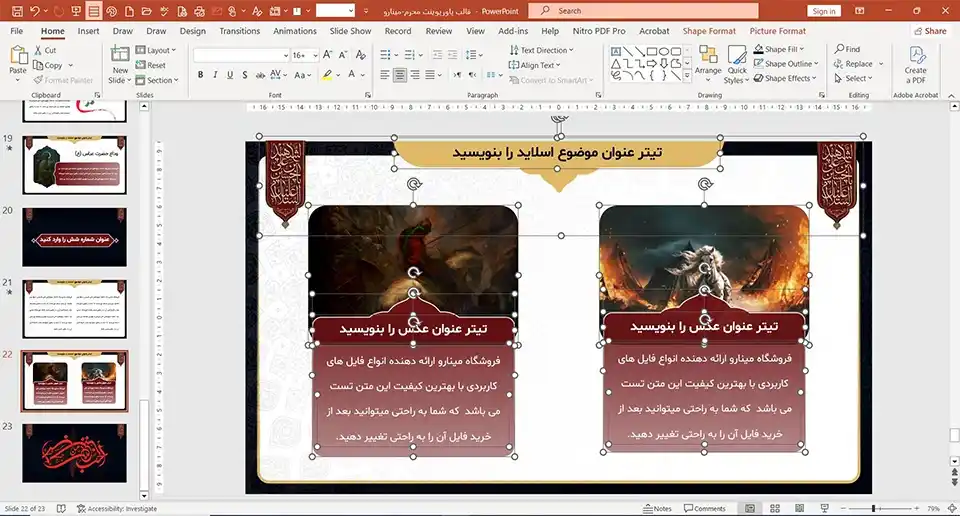Screen dimensions: 960x516
Task: Open the Arrange objects menu
Action: [708, 63]
